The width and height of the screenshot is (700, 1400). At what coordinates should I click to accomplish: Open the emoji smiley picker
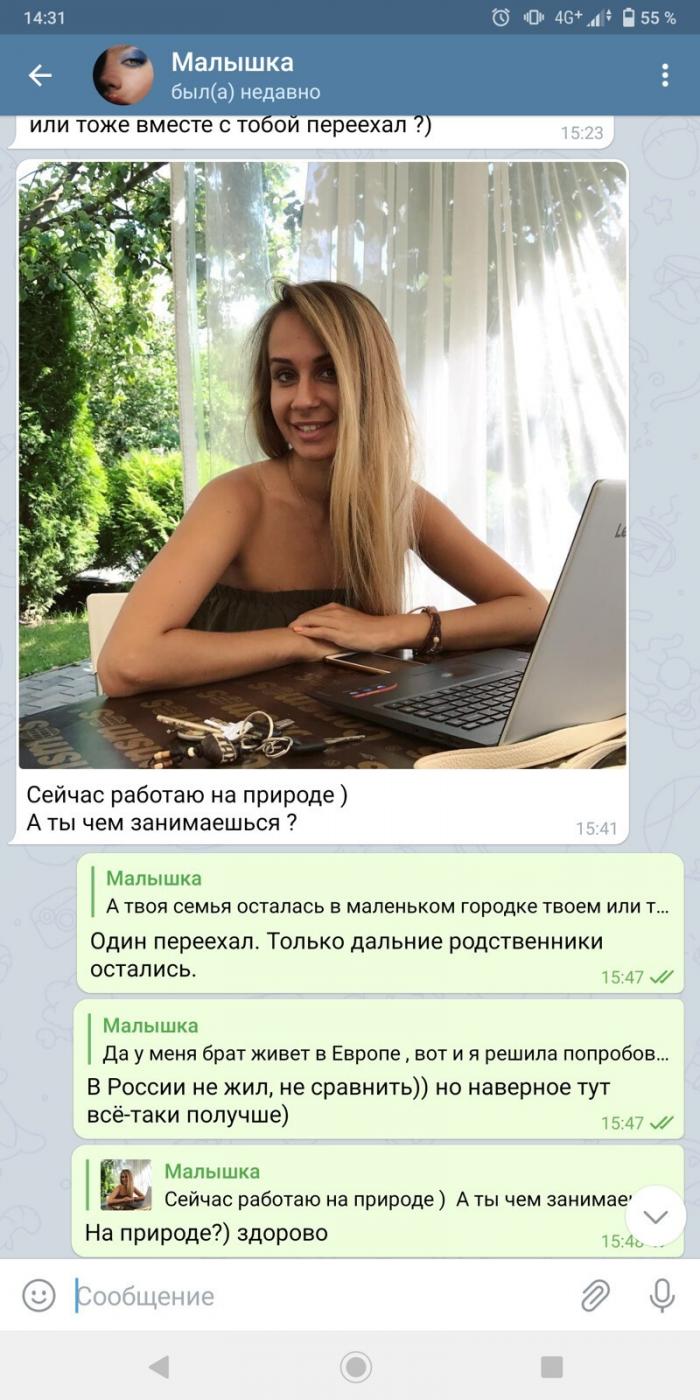click(38, 1296)
